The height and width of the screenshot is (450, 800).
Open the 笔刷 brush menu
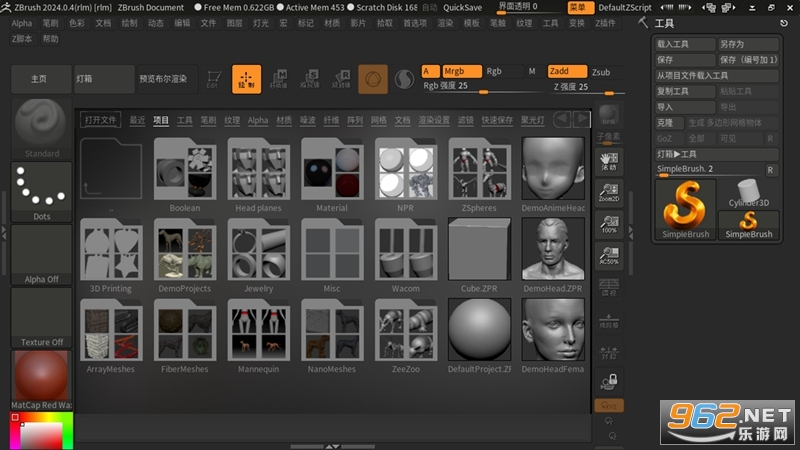[x=50, y=23]
